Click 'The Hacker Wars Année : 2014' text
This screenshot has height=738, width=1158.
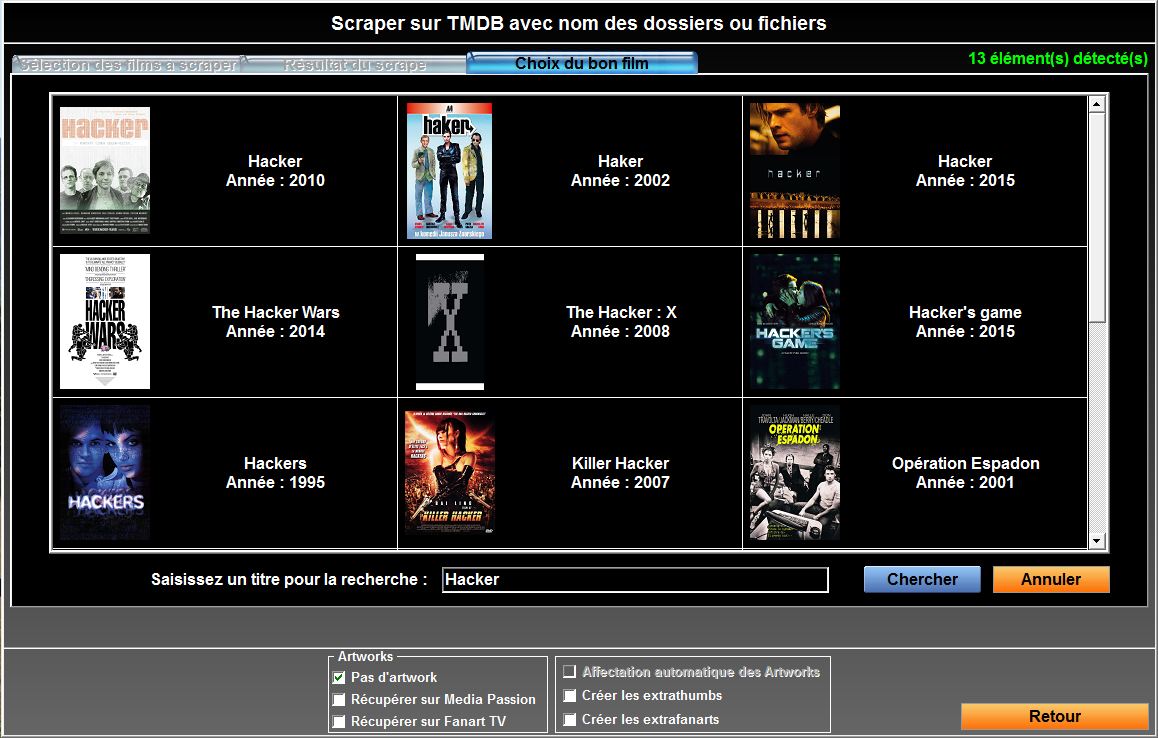[275, 321]
